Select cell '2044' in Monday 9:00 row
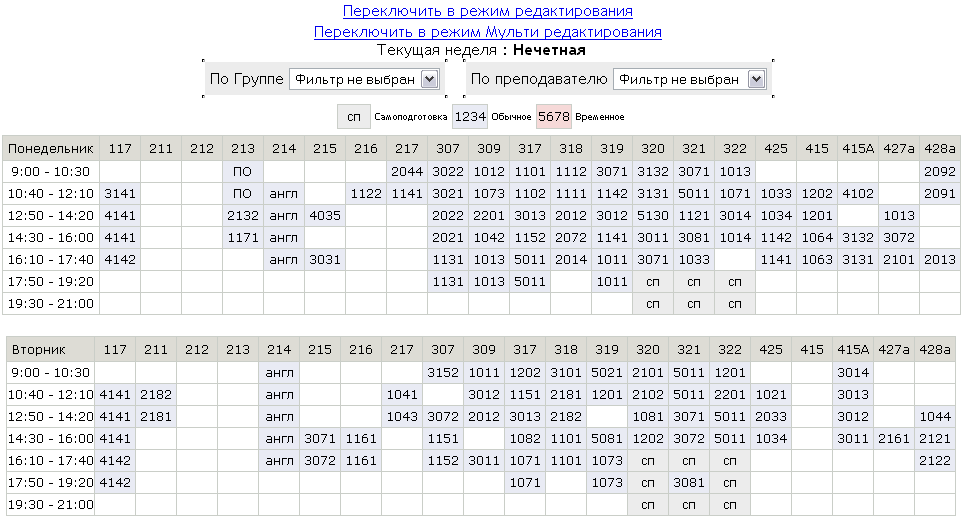 (407, 171)
